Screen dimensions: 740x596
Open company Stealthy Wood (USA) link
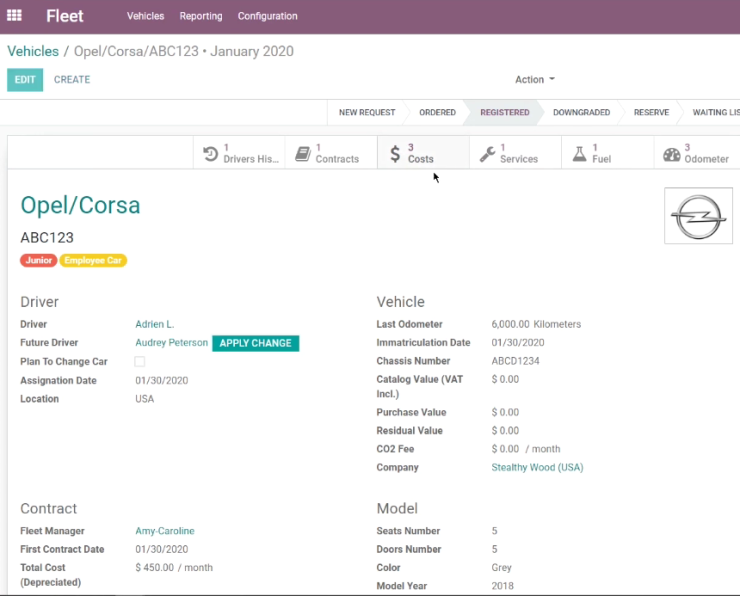[537, 467]
